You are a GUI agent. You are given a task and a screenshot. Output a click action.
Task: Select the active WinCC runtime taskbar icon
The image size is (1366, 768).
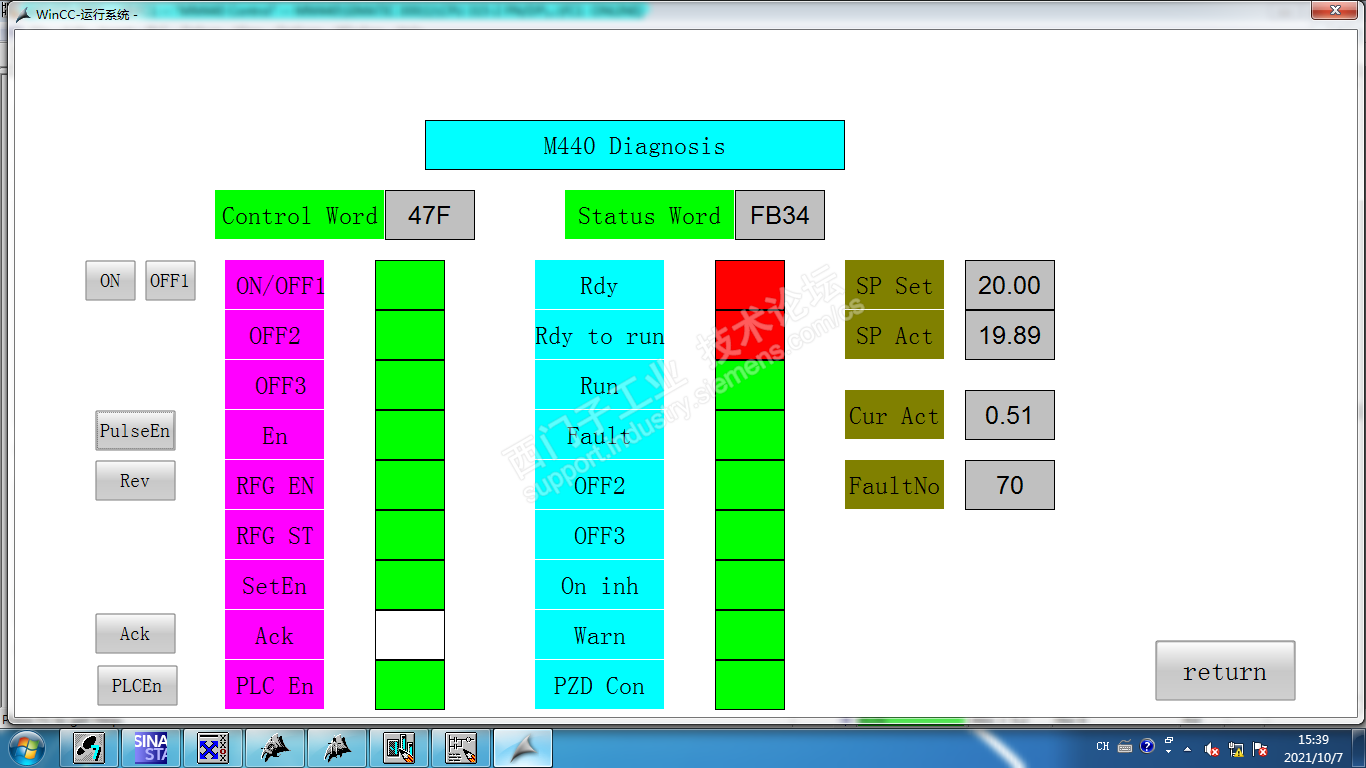coord(523,748)
